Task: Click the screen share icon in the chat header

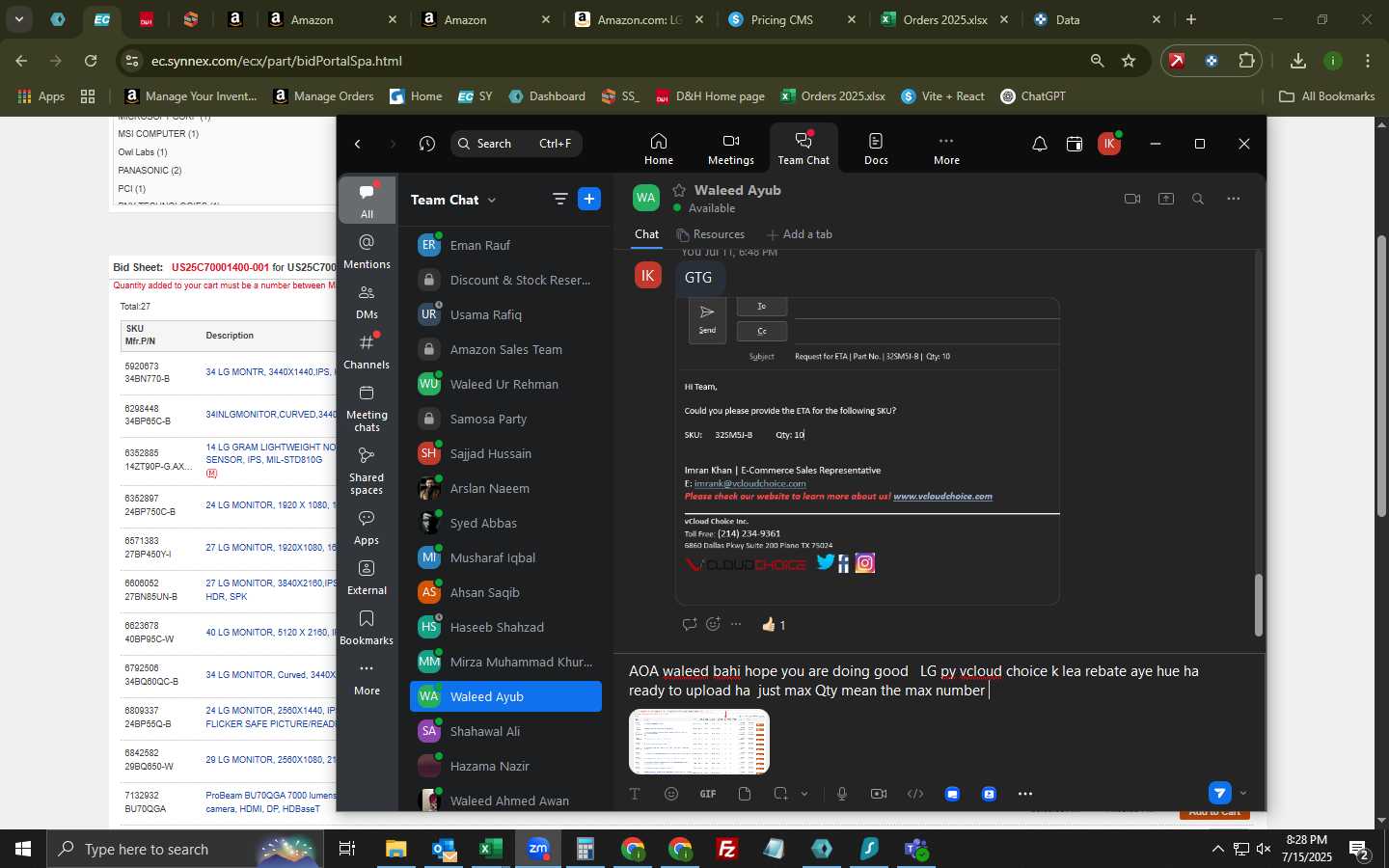Action: [x=1166, y=199]
